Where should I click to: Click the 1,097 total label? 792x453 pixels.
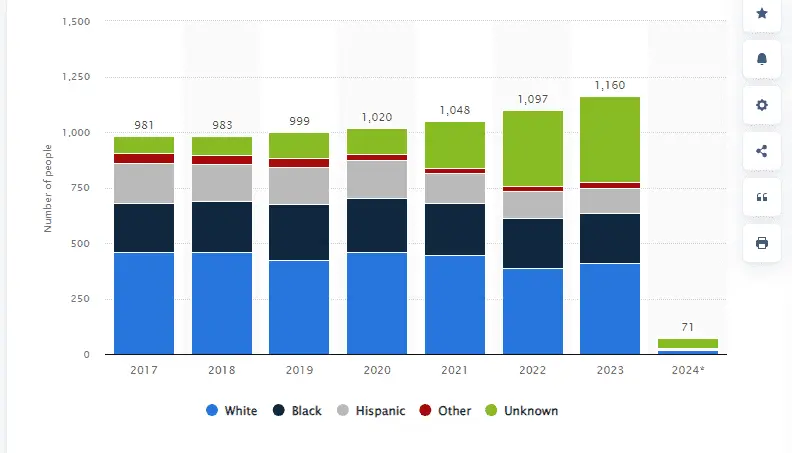click(x=533, y=99)
